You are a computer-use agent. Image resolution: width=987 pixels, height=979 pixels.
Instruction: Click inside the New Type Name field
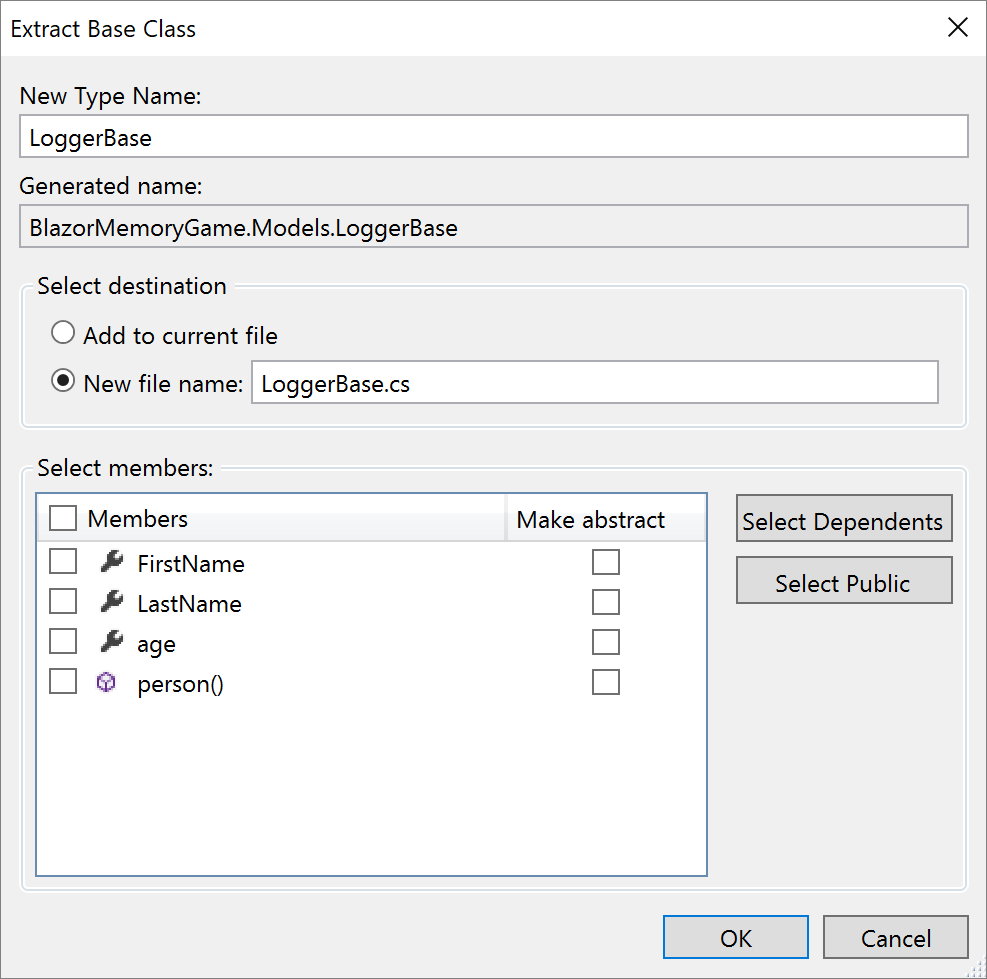[494, 136]
